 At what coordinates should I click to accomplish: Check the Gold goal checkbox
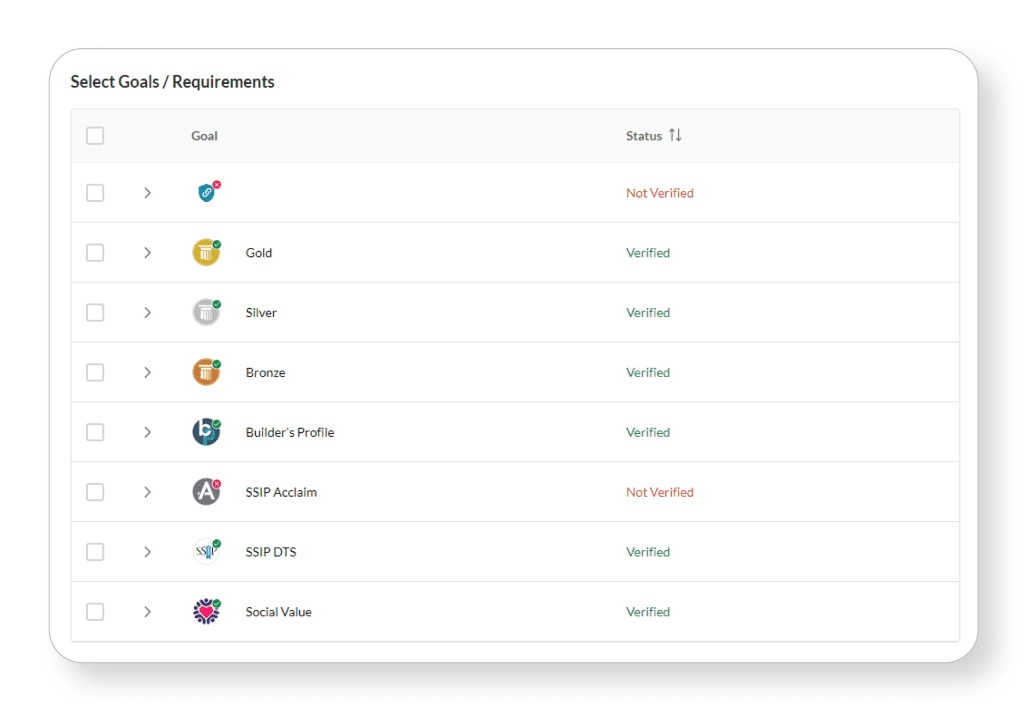click(95, 253)
